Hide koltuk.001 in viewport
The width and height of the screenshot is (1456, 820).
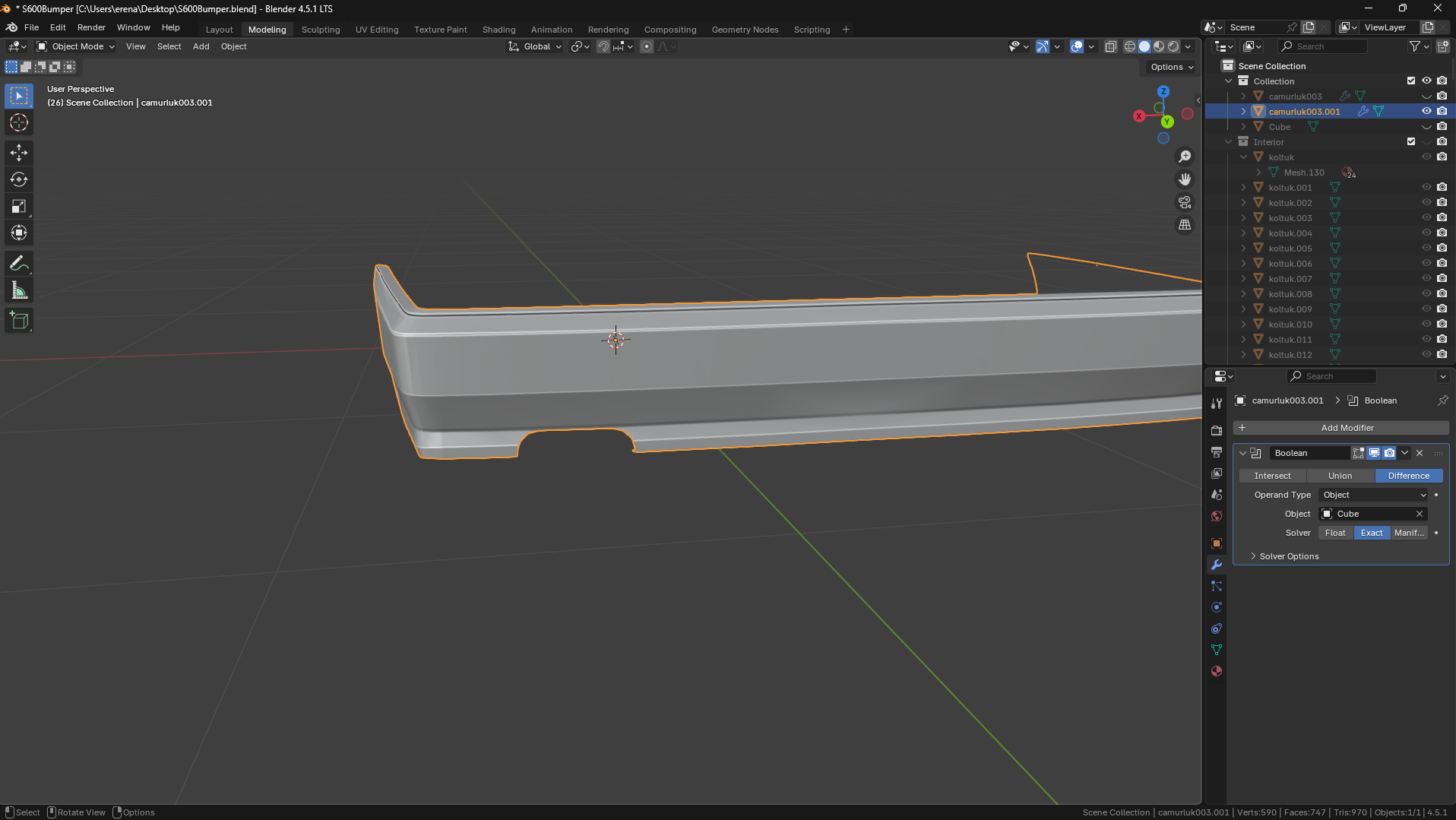[1426, 187]
